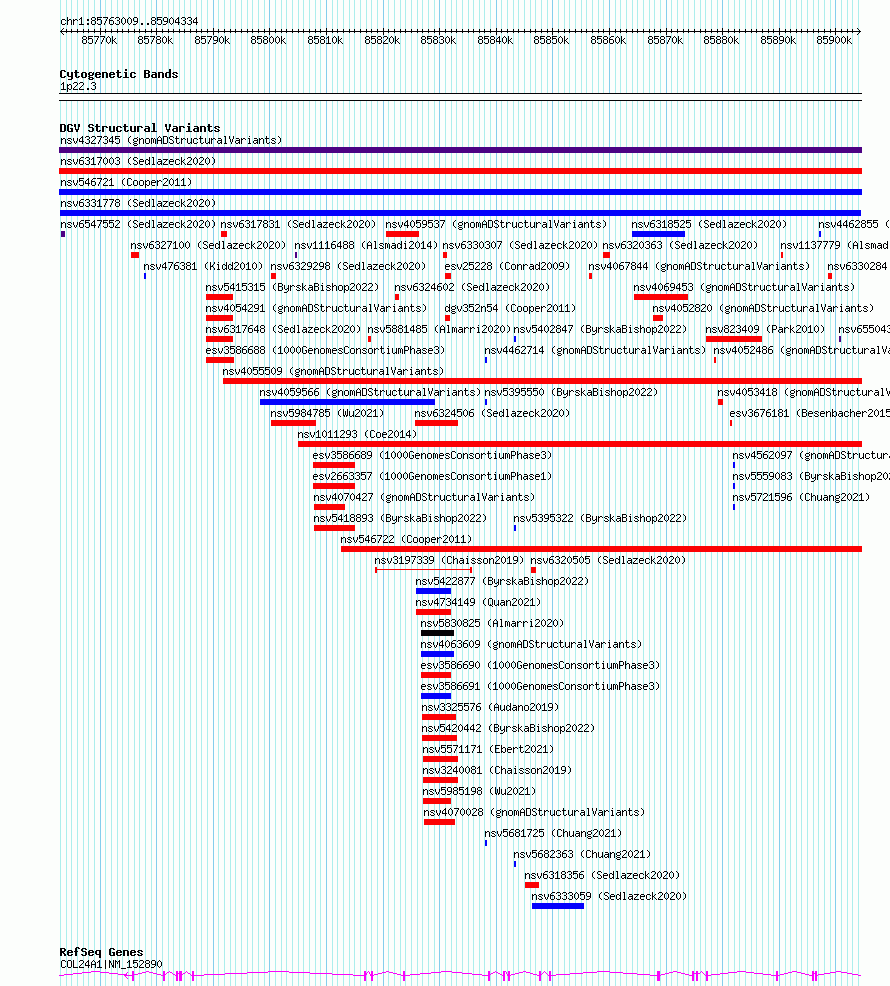Click nsv6547552 (Sedlazeck2020) label

pyautogui.click(x=138, y=224)
